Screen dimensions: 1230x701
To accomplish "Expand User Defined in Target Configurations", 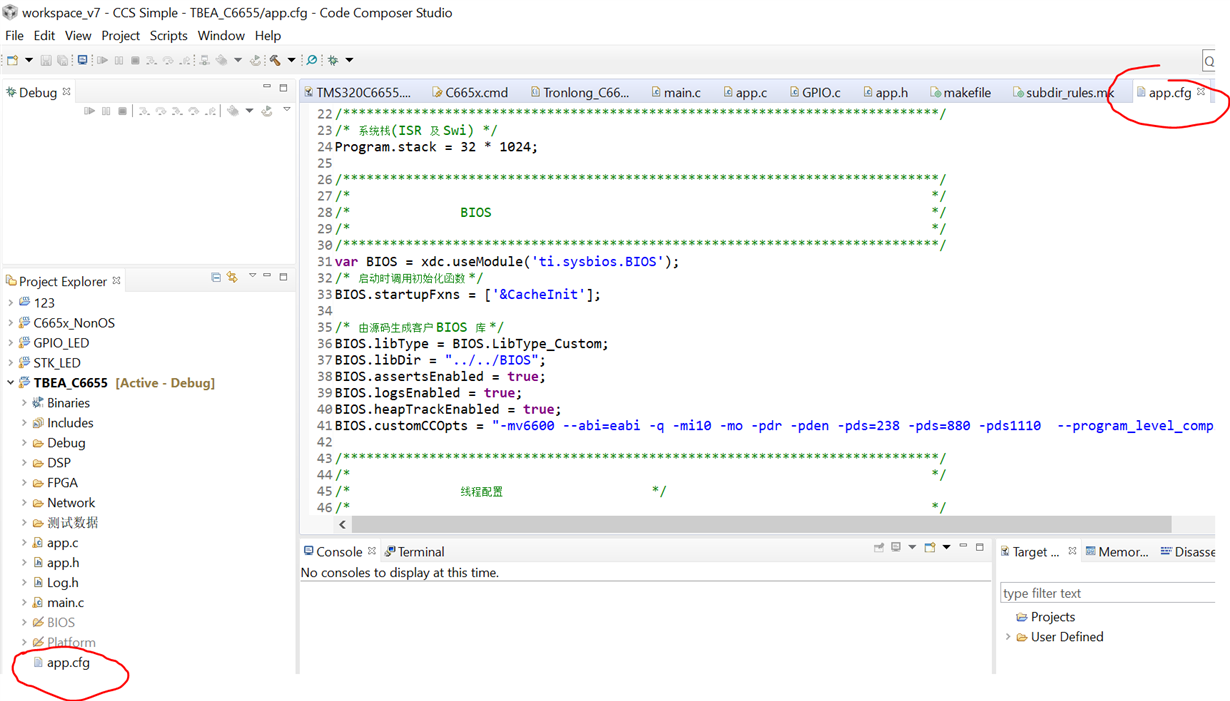I will (1008, 636).
